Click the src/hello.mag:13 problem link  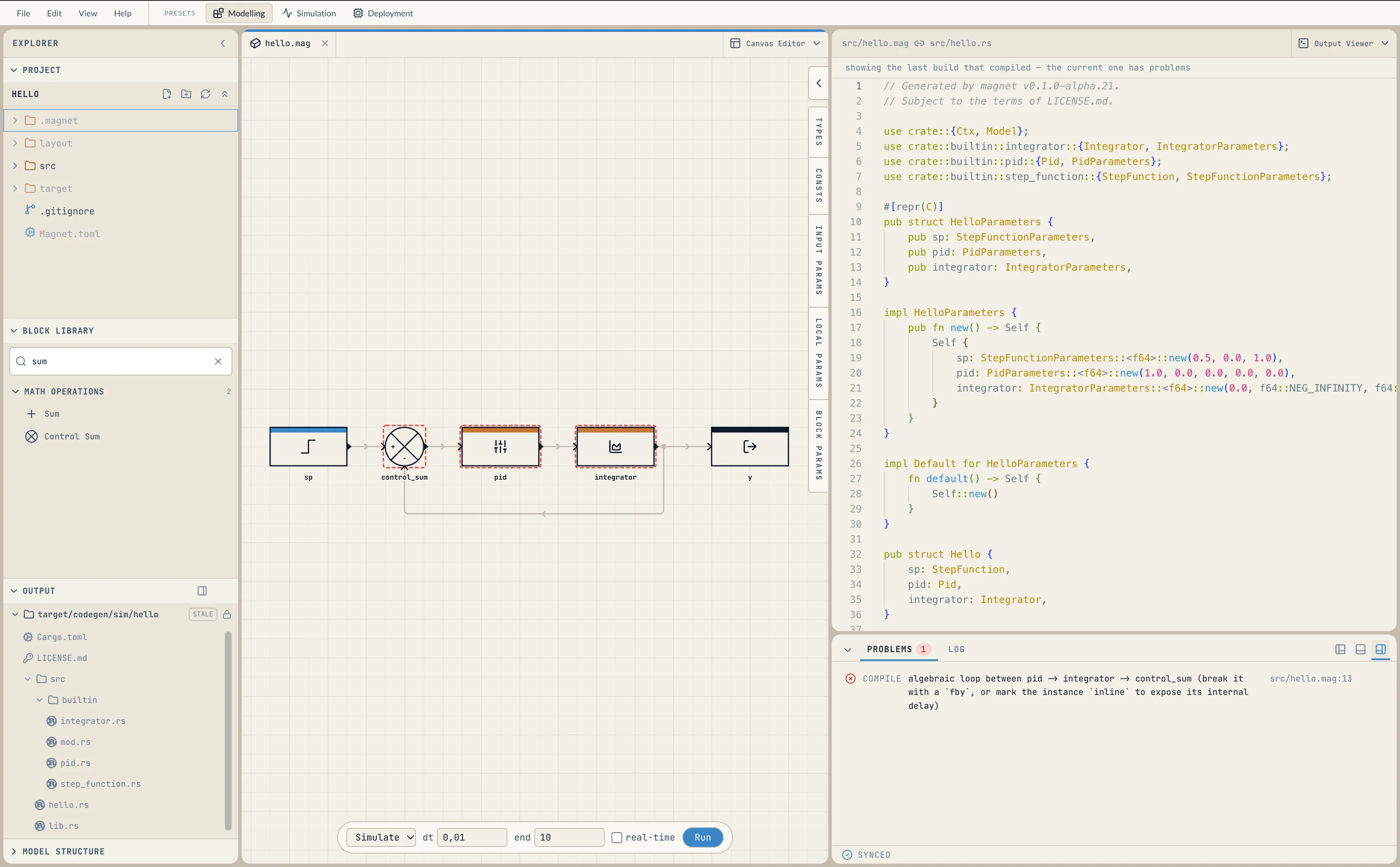(x=1311, y=678)
